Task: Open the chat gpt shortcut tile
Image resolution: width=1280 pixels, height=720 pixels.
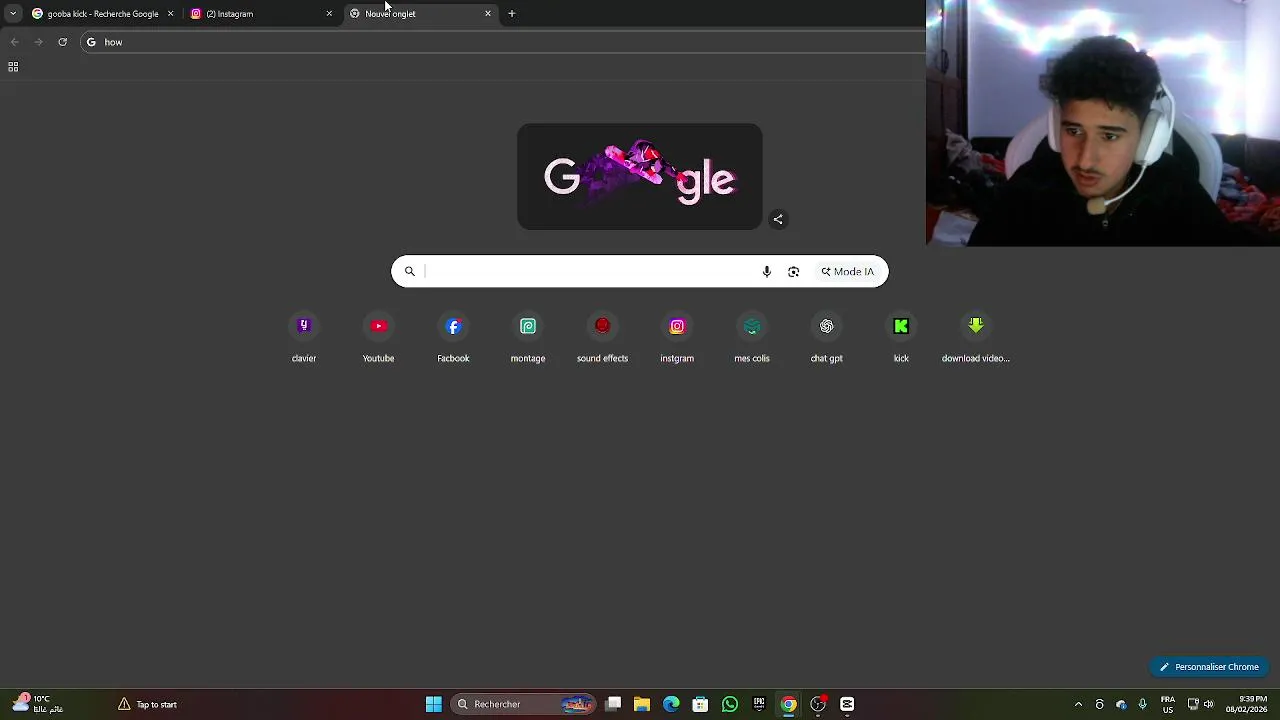Action: point(826,337)
